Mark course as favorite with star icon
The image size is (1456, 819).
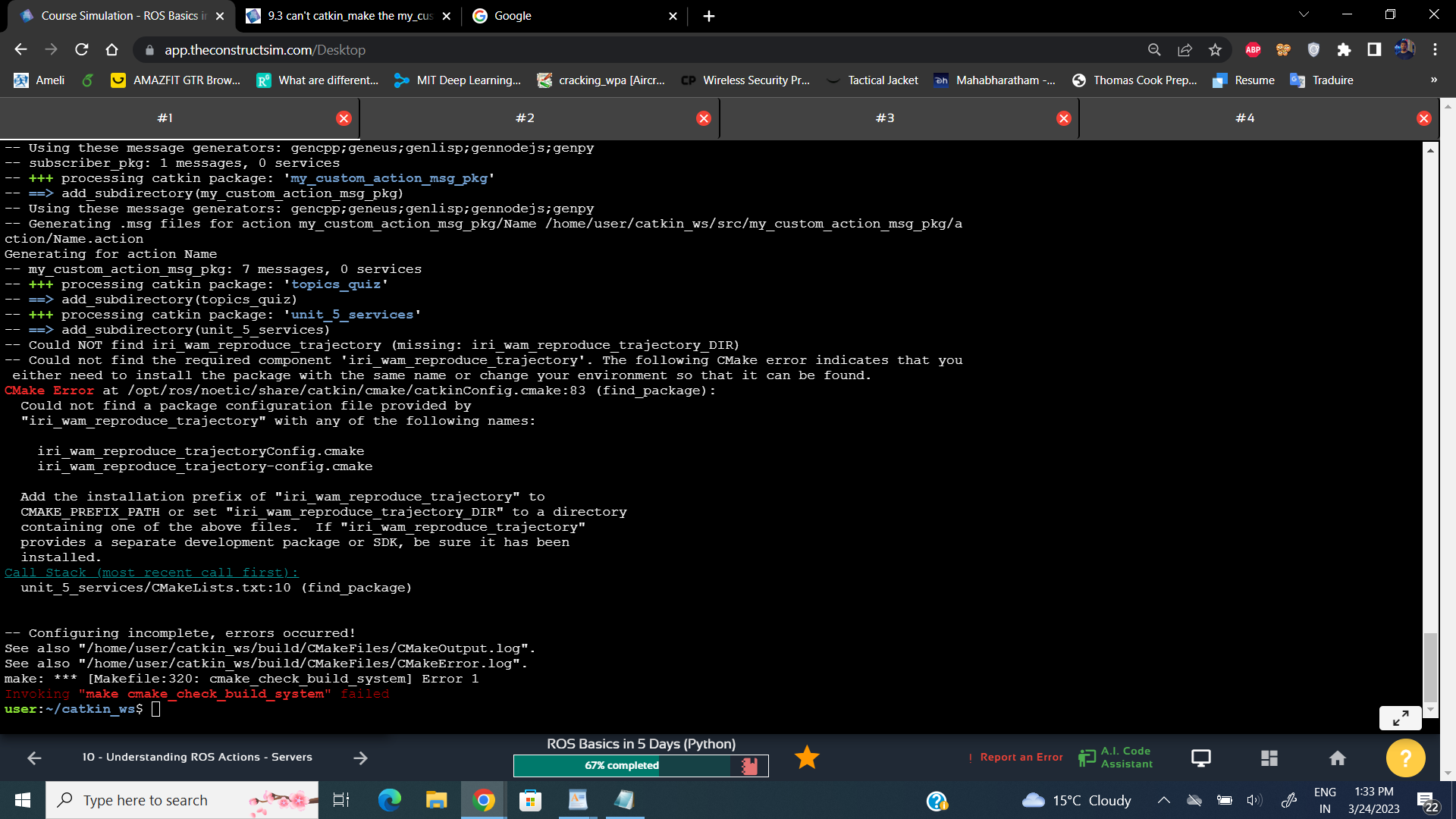tap(807, 758)
